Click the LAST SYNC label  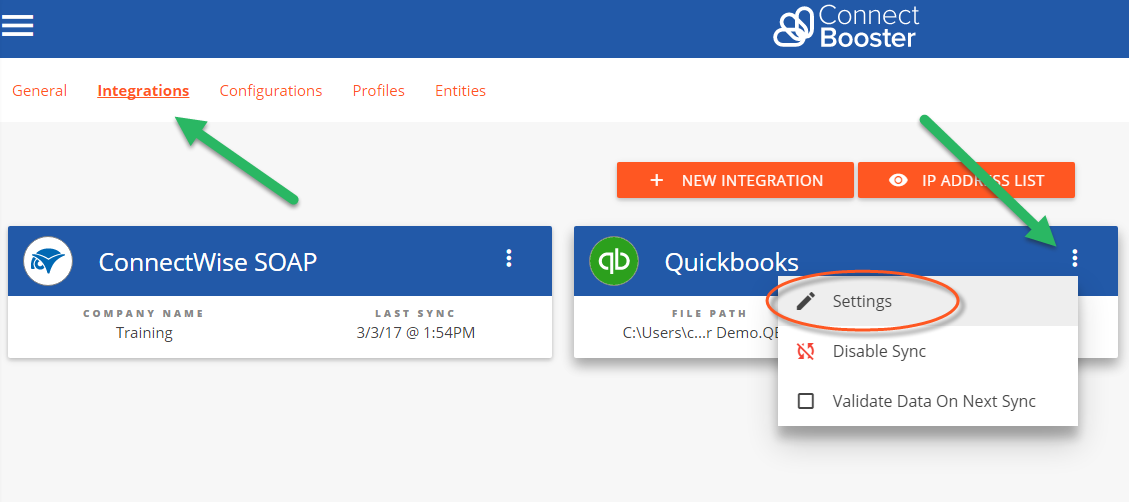tap(415, 314)
